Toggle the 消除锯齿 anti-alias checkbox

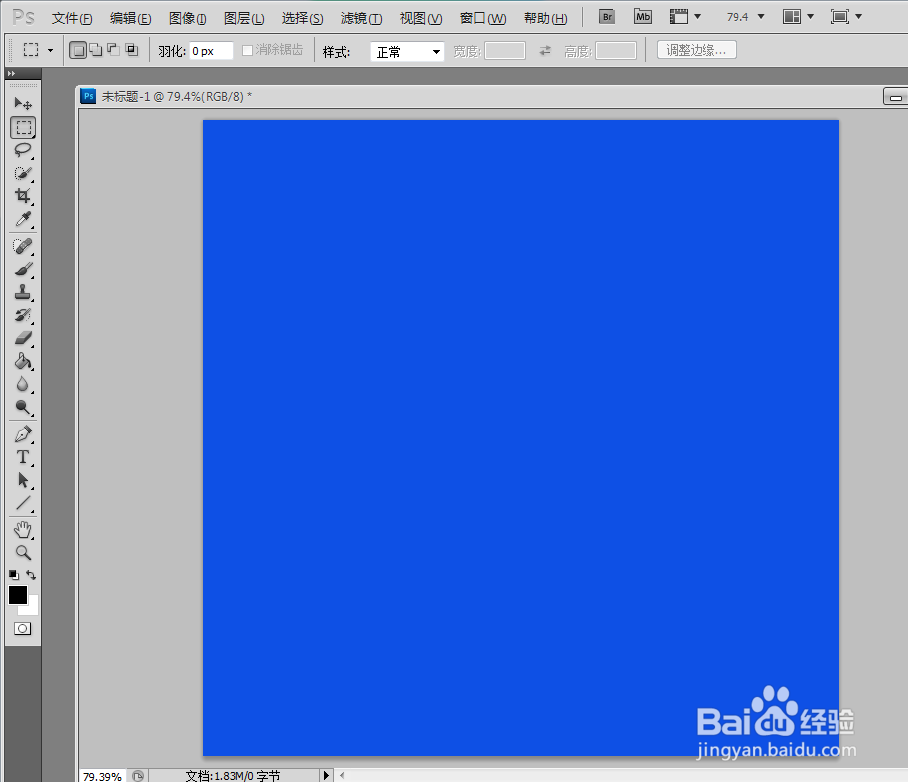247,50
